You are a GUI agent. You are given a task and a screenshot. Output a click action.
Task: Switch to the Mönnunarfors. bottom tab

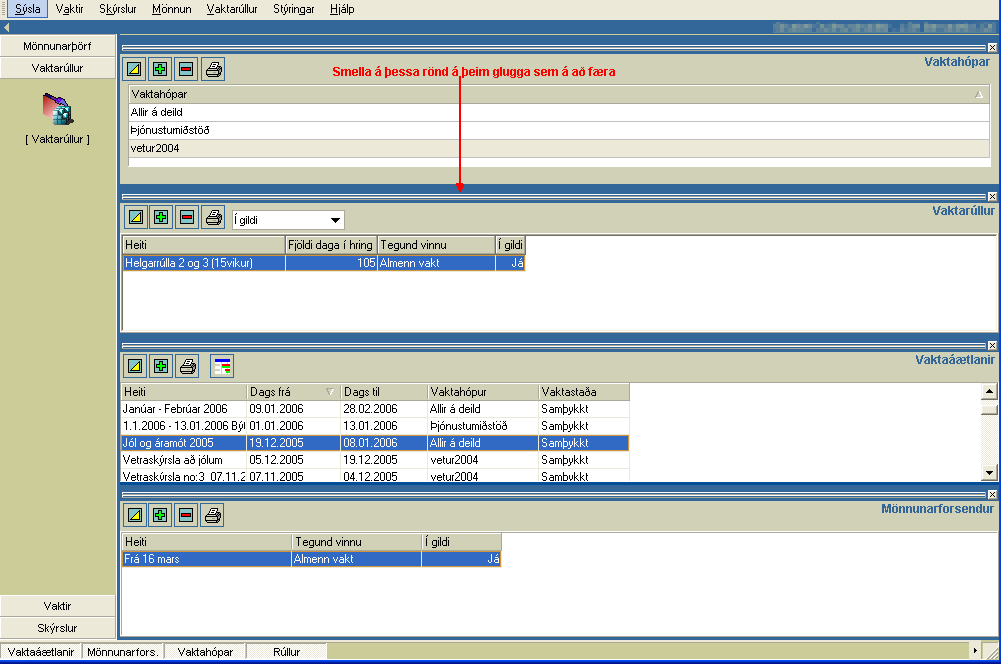point(123,651)
